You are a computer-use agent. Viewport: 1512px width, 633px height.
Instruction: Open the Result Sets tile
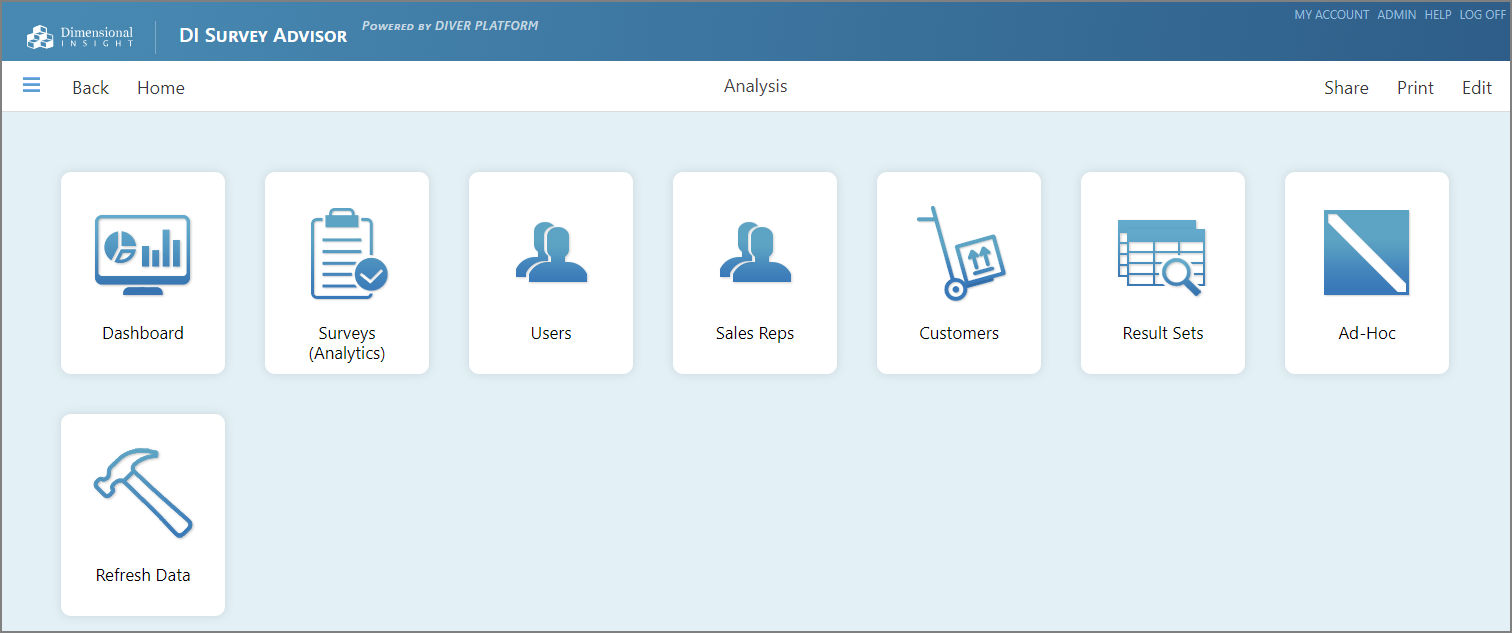coord(1162,272)
